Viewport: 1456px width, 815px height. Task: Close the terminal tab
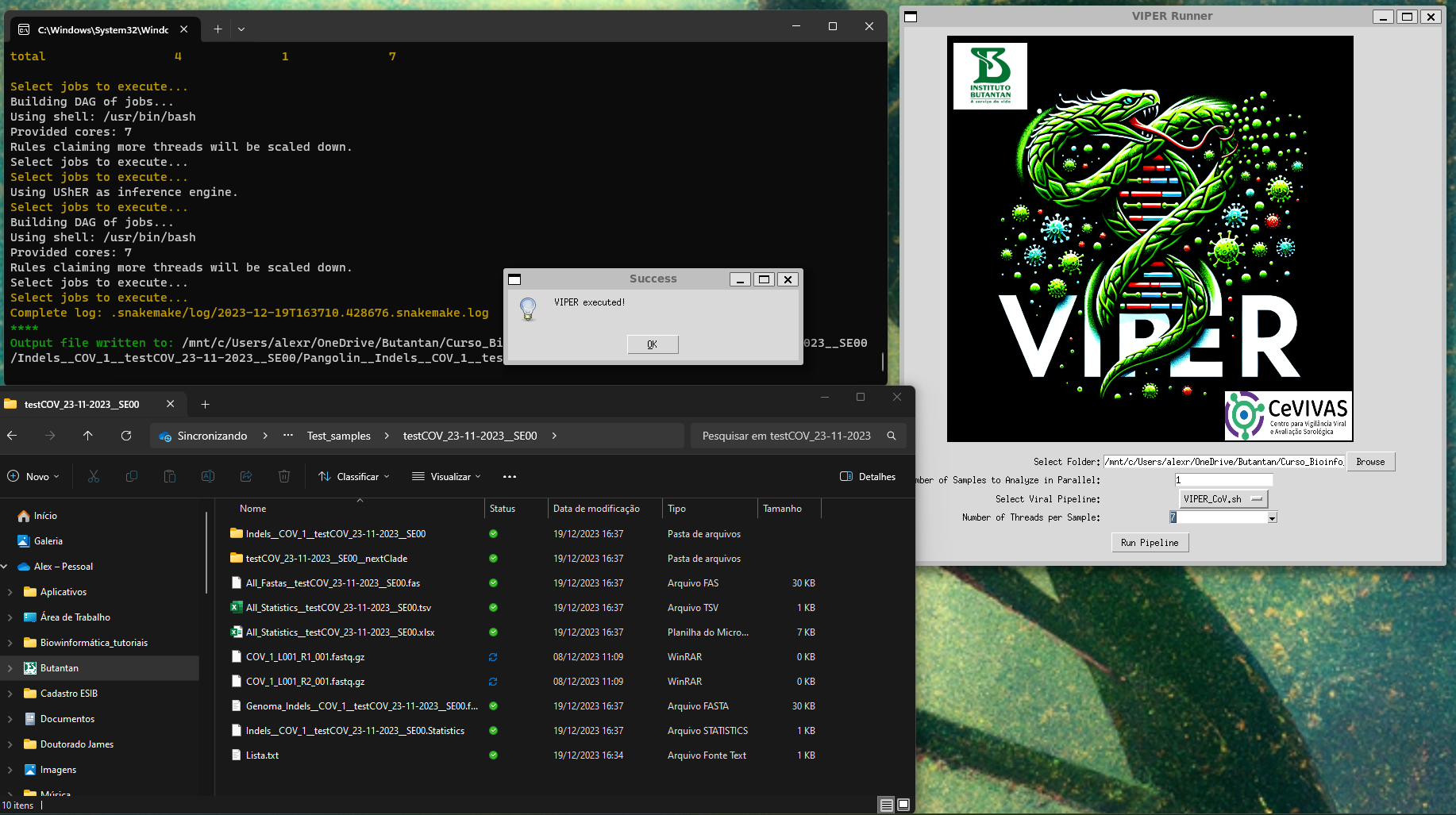184,29
